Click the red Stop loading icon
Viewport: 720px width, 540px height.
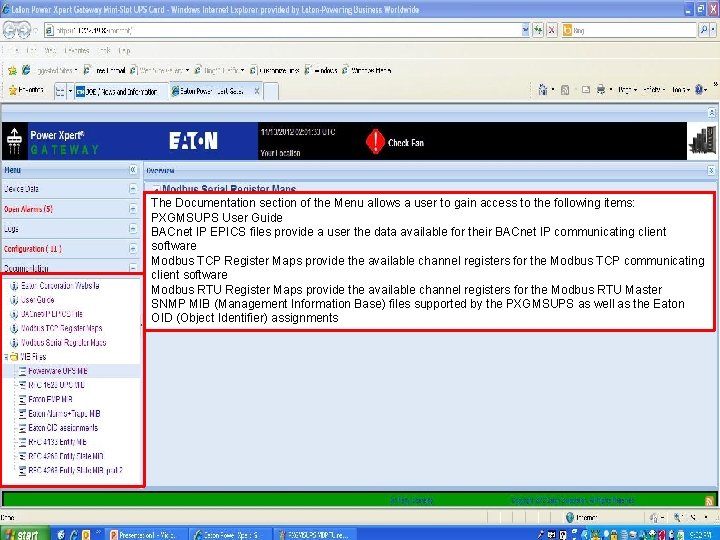[x=551, y=31]
